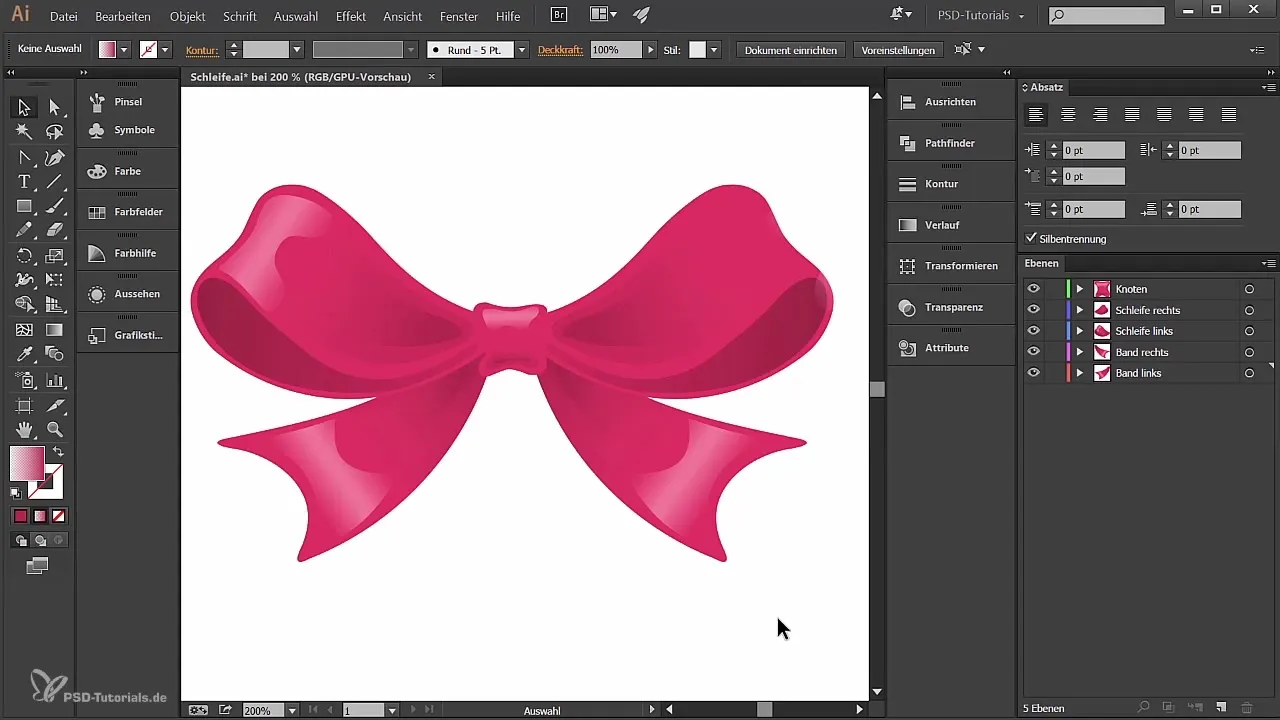Screen dimensions: 1280x720
Task: Open the Fenster menu
Action: (x=459, y=16)
